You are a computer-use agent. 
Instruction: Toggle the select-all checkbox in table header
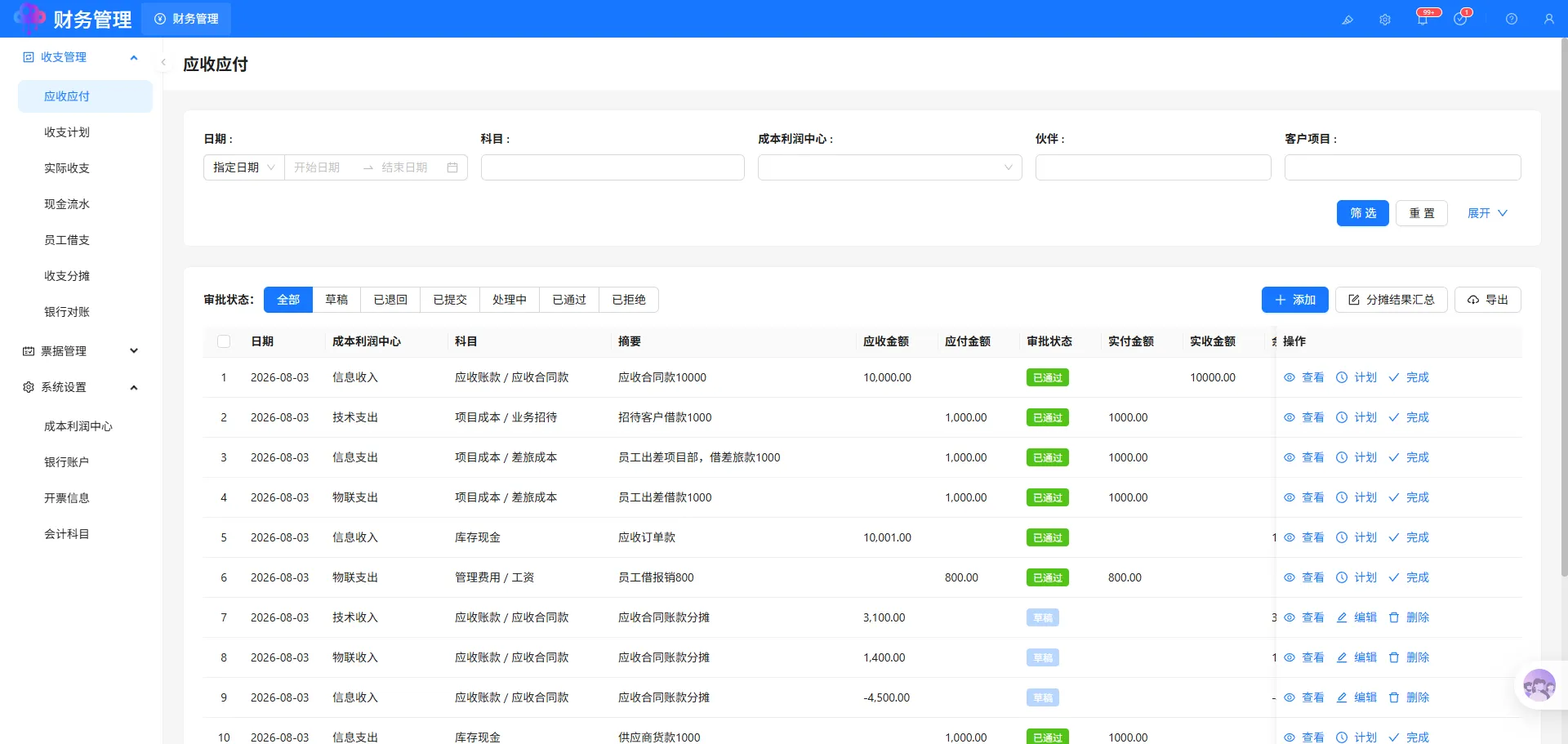click(224, 341)
